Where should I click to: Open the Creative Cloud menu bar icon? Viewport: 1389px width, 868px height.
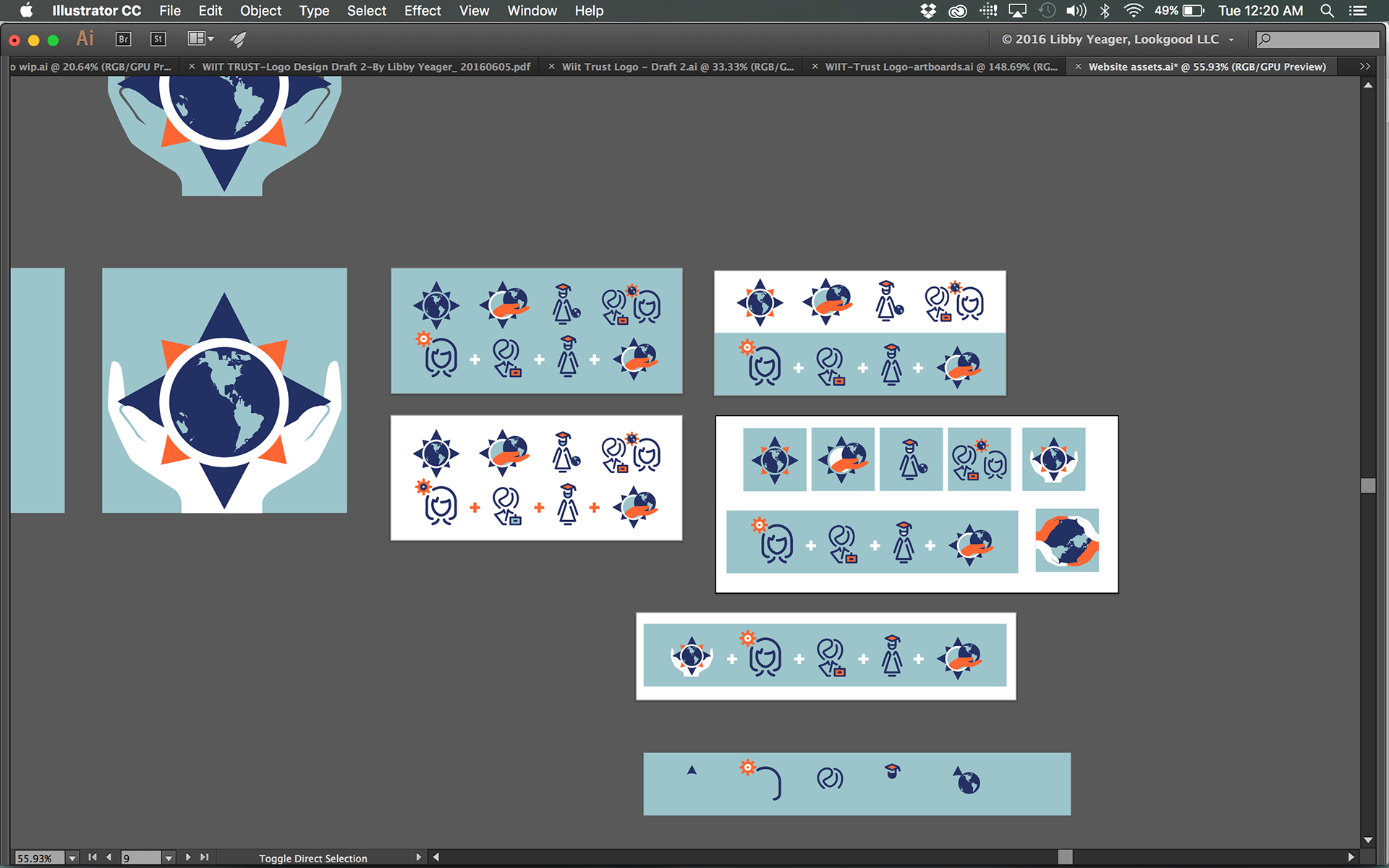[x=957, y=11]
